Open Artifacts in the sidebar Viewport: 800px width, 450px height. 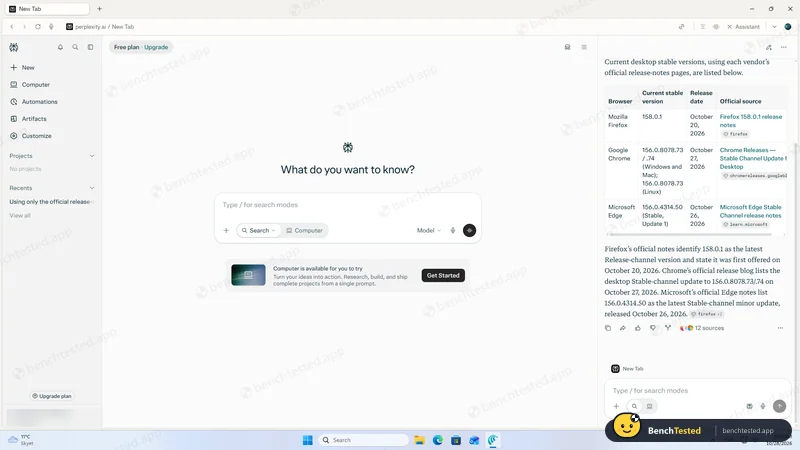[x=28, y=118]
